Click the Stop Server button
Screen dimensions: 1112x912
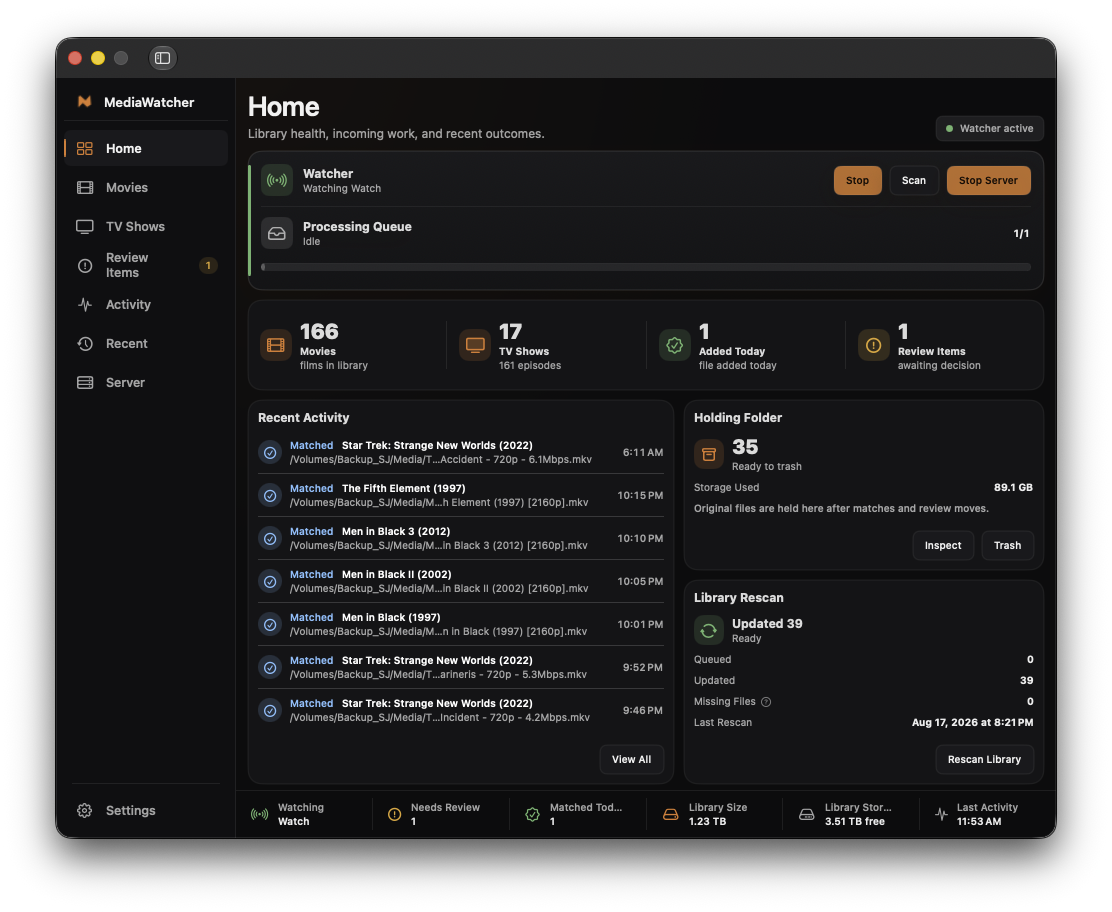[x=988, y=180]
